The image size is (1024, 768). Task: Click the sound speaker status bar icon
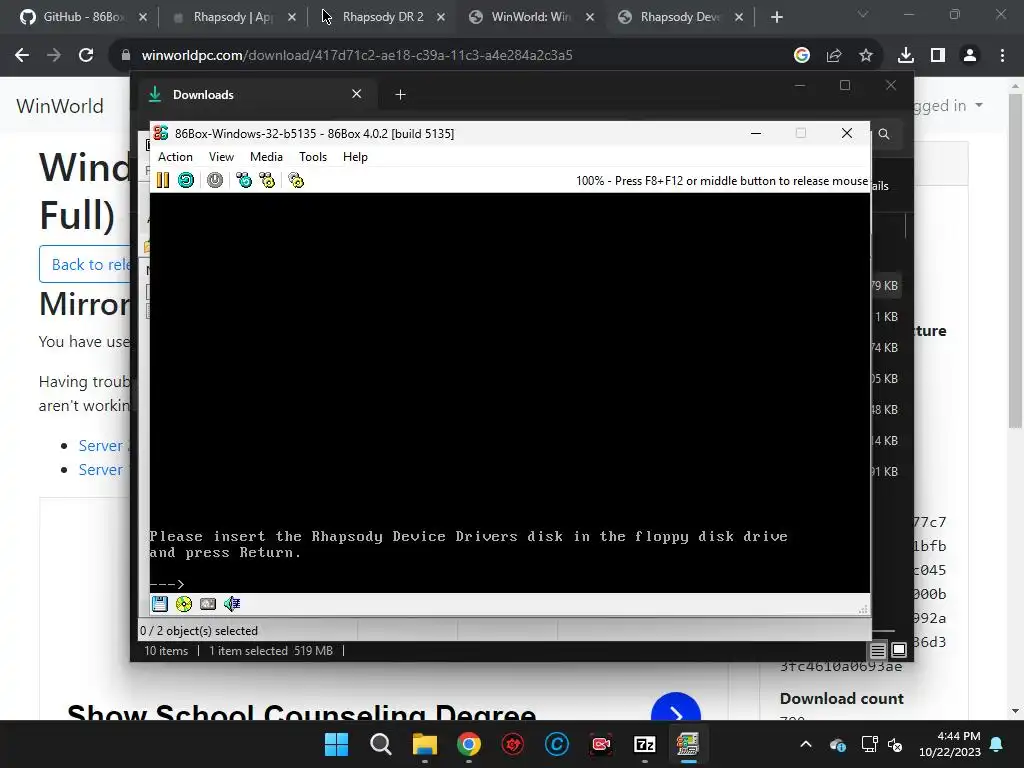coord(232,604)
